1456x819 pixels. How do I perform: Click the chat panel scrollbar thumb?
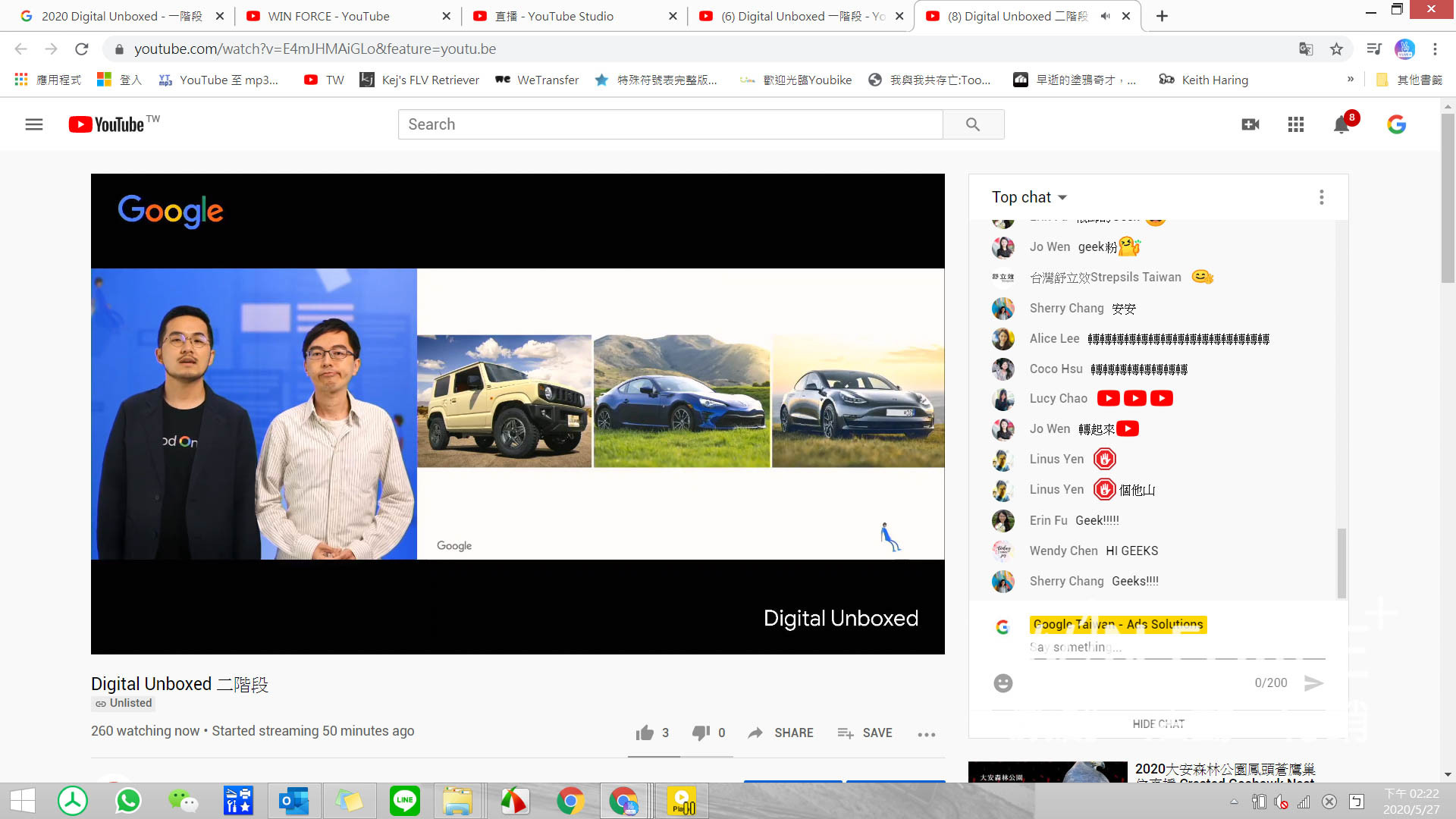click(x=1341, y=563)
